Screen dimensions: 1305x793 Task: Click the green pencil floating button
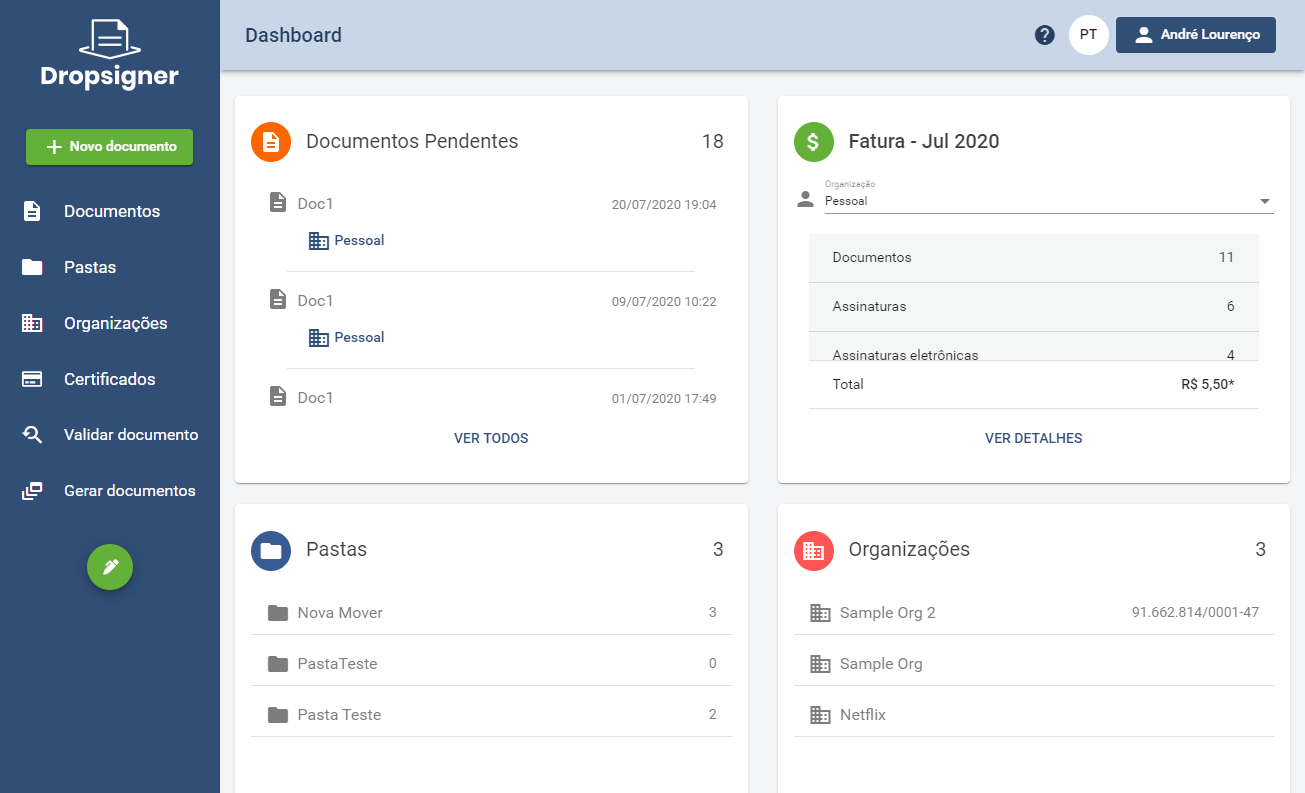click(110, 567)
